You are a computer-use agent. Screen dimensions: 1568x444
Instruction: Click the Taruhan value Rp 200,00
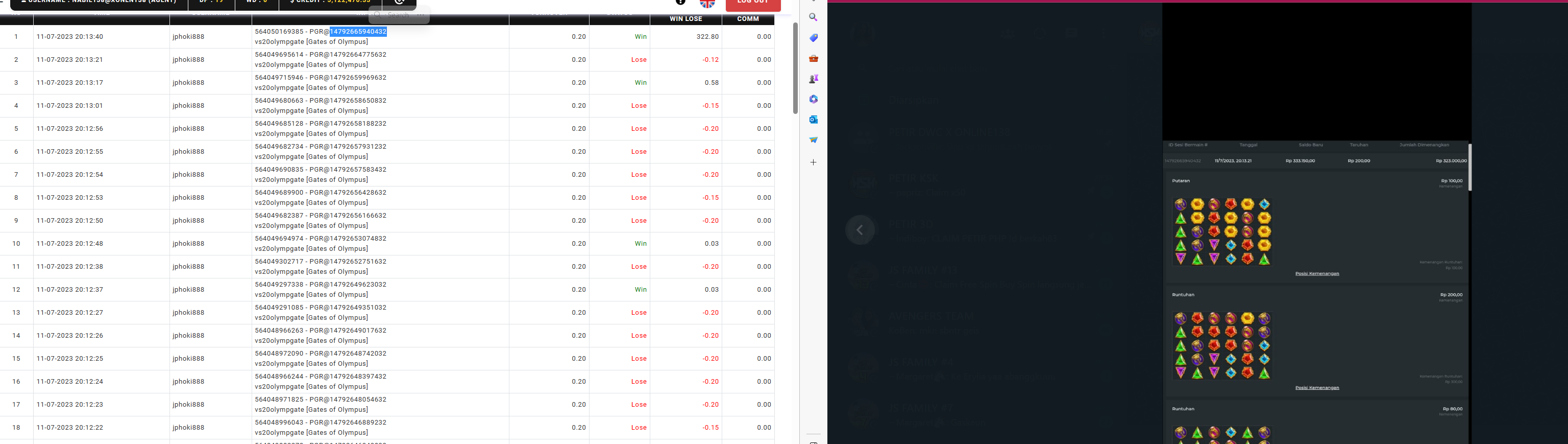coord(1359,161)
